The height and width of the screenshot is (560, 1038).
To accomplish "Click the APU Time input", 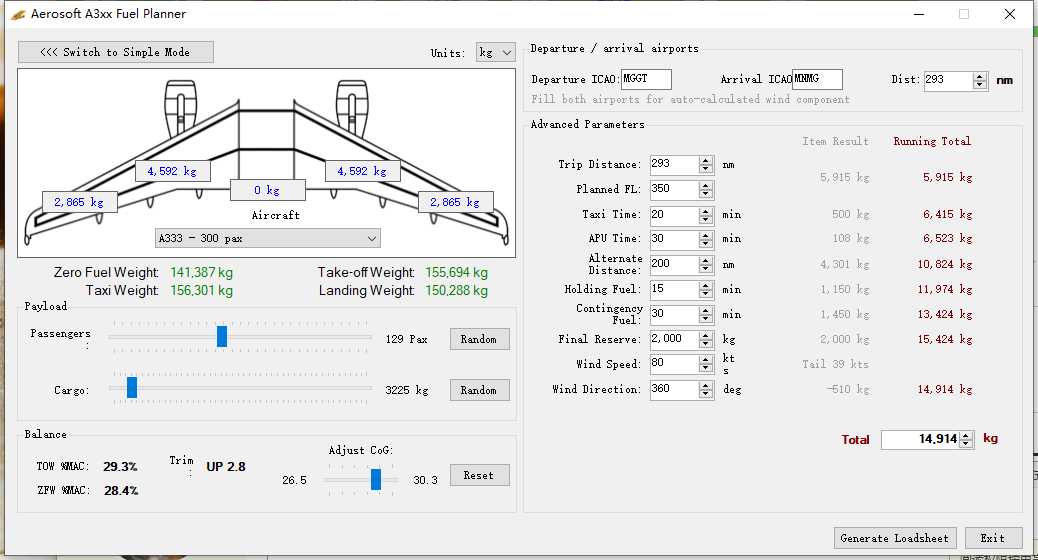I will [x=674, y=239].
